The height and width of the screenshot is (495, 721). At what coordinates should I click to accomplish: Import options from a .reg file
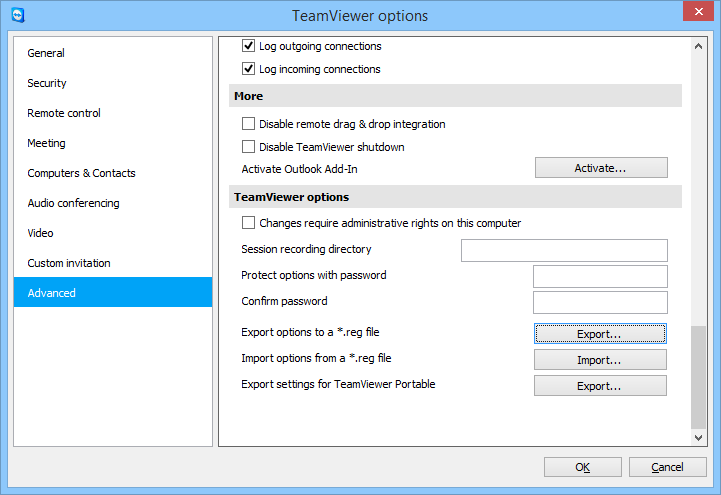[x=600, y=360]
